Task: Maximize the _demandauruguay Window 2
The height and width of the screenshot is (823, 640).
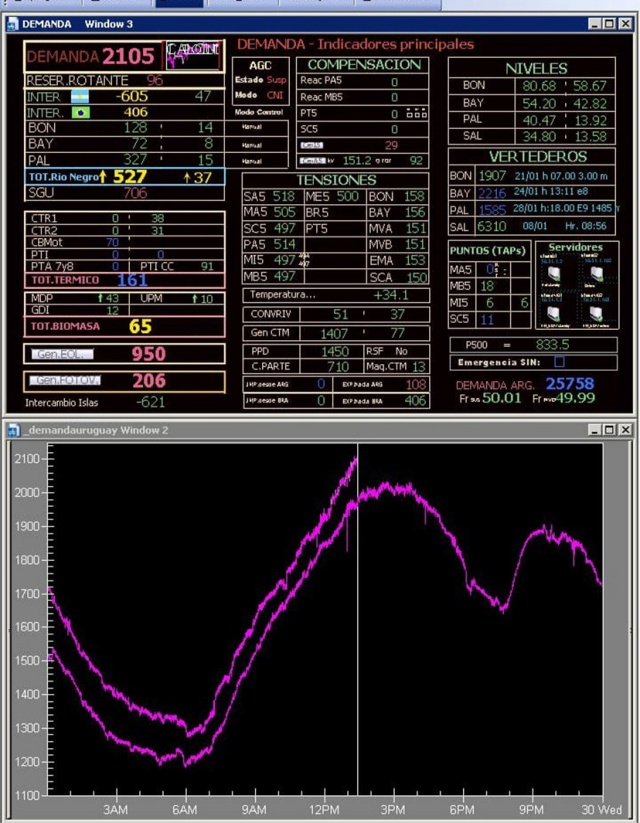Action: [x=609, y=430]
